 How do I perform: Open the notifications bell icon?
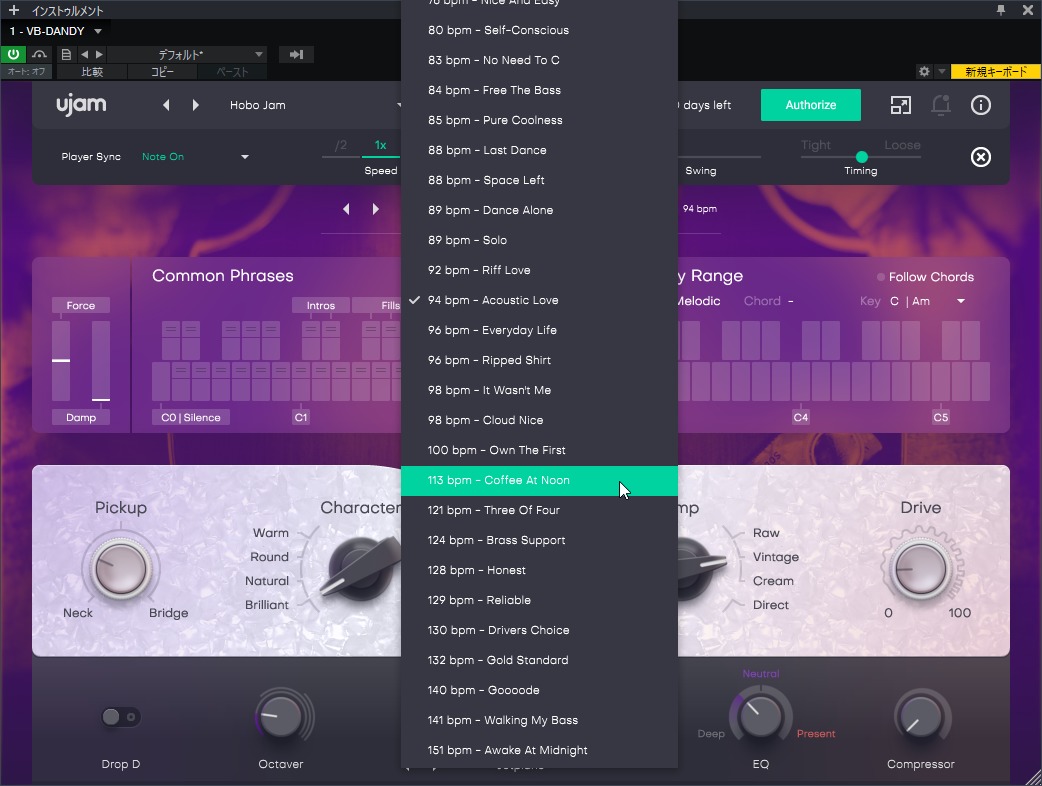pyautogui.click(x=940, y=105)
